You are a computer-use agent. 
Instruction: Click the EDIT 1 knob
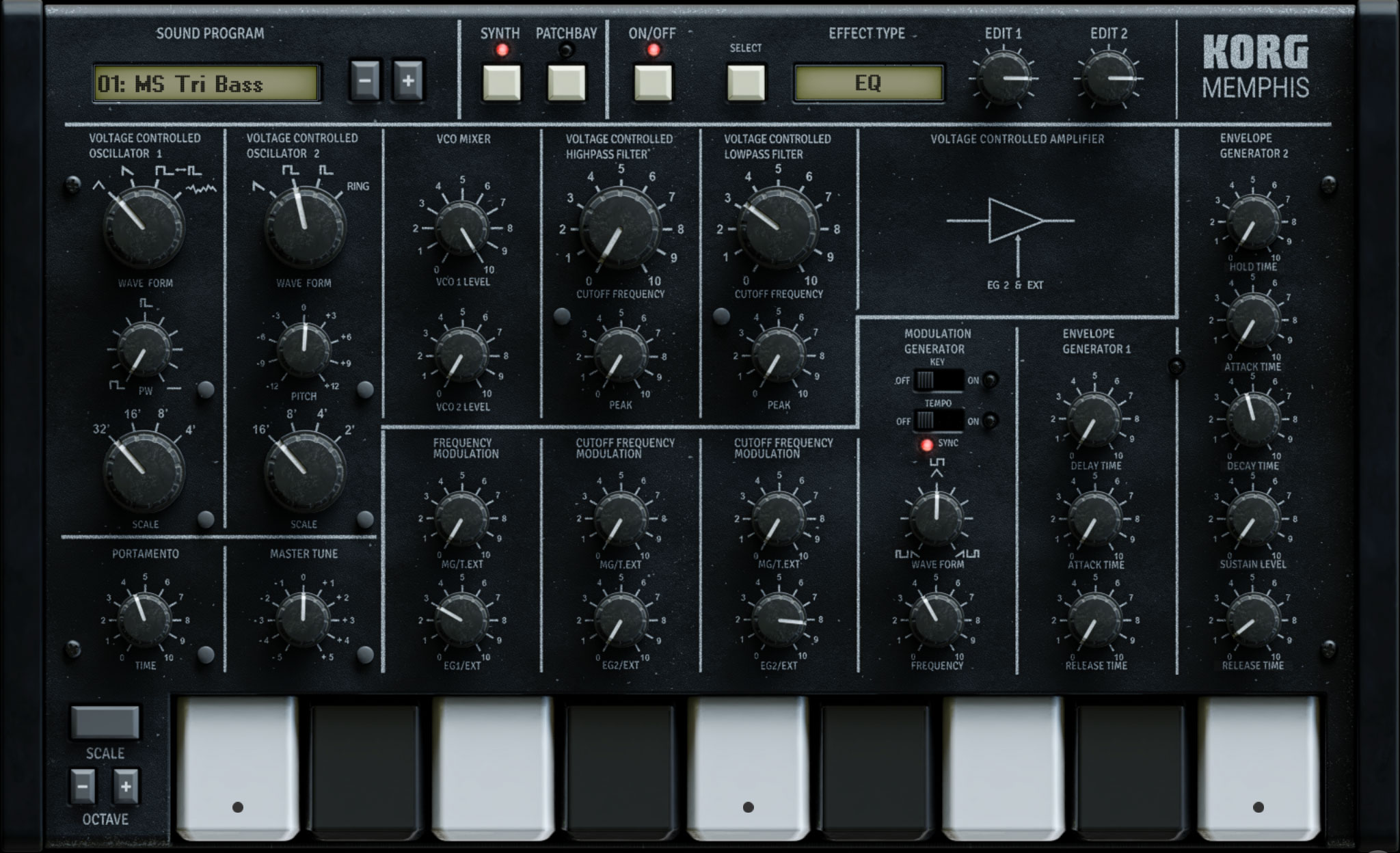1004,79
